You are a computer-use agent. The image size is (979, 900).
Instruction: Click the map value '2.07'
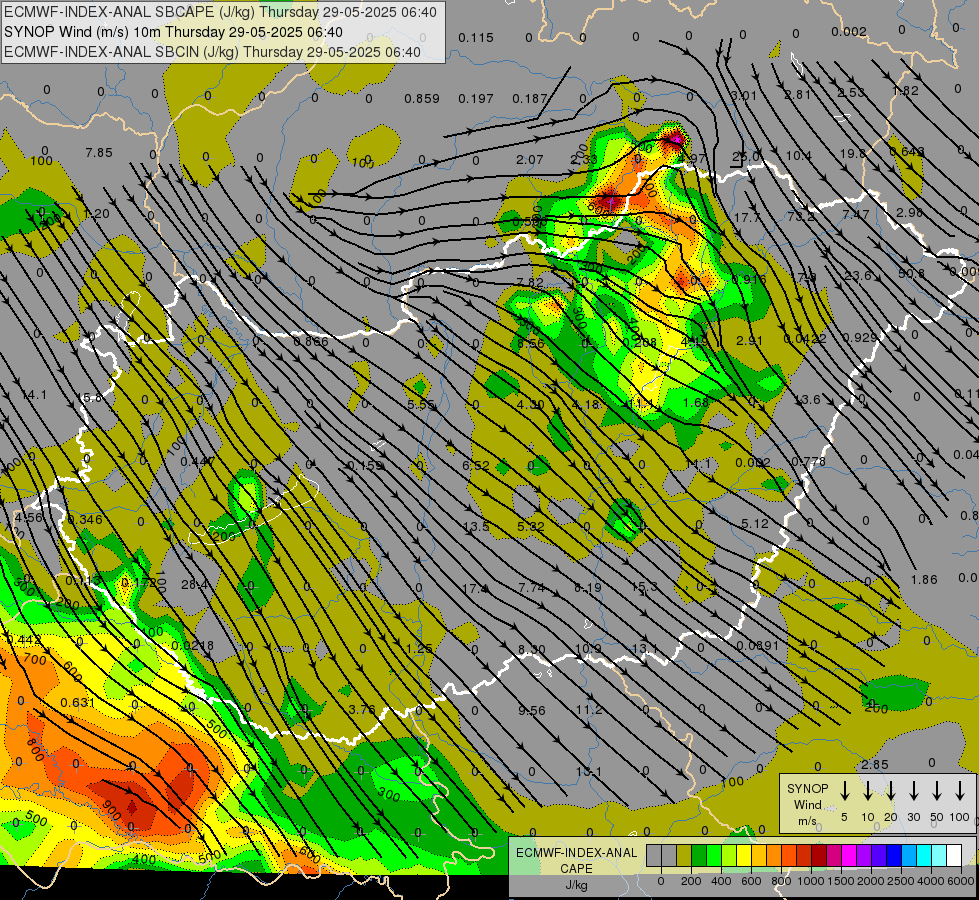point(529,160)
